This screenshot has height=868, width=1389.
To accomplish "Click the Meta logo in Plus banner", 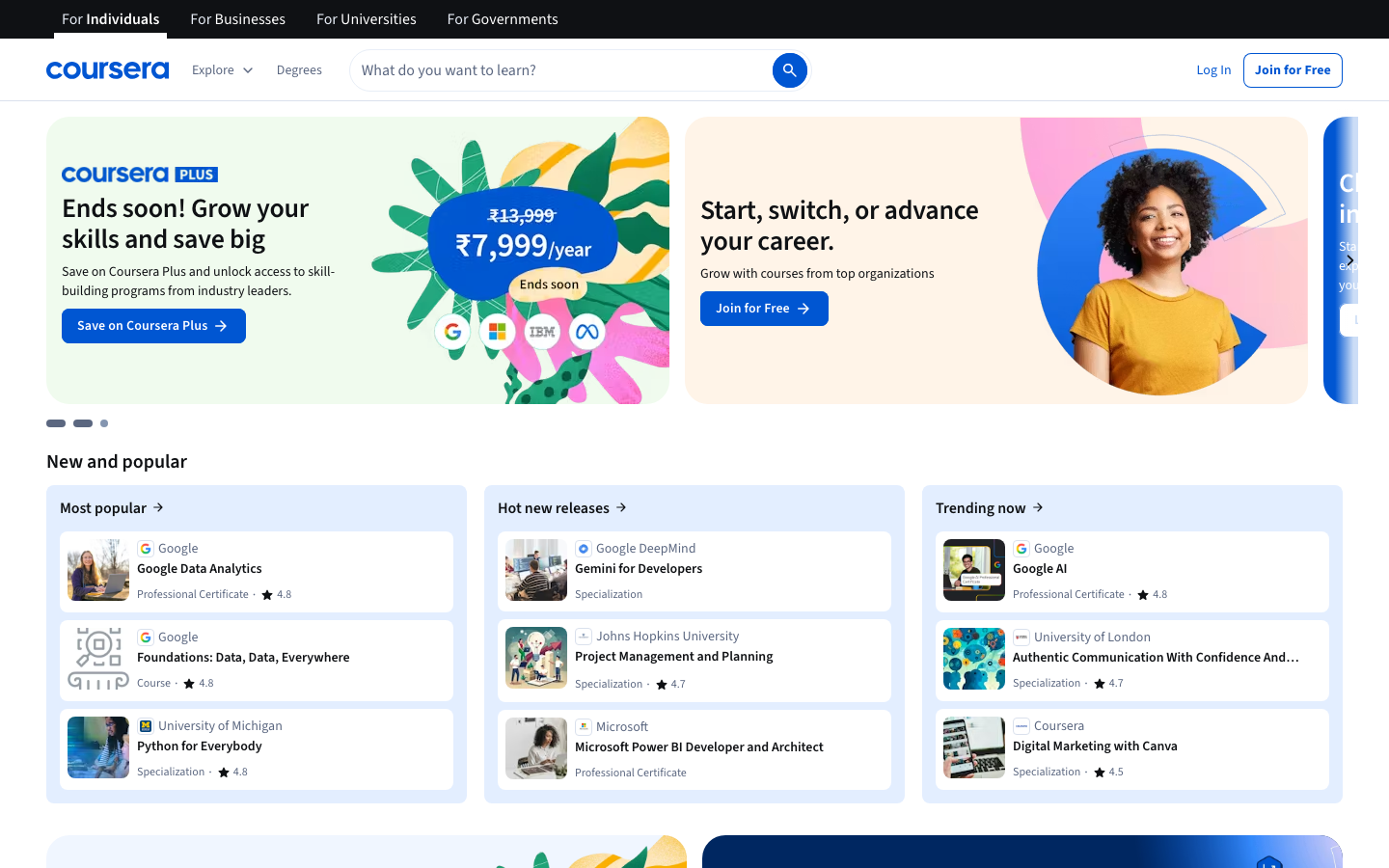I will (x=587, y=332).
